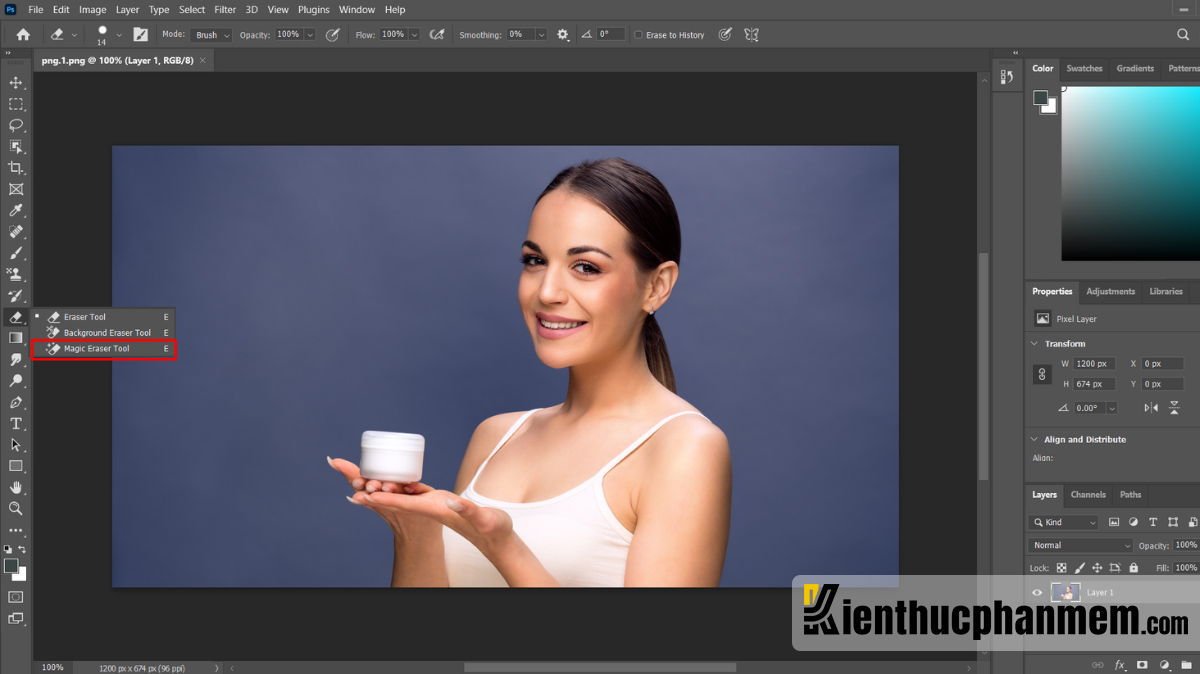This screenshot has height=674, width=1200.
Task: Hide Layer 1 using the eye icon
Action: pyautogui.click(x=1037, y=593)
